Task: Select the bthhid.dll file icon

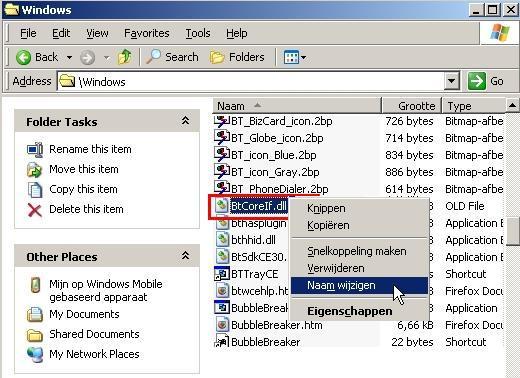Action: 222,240
